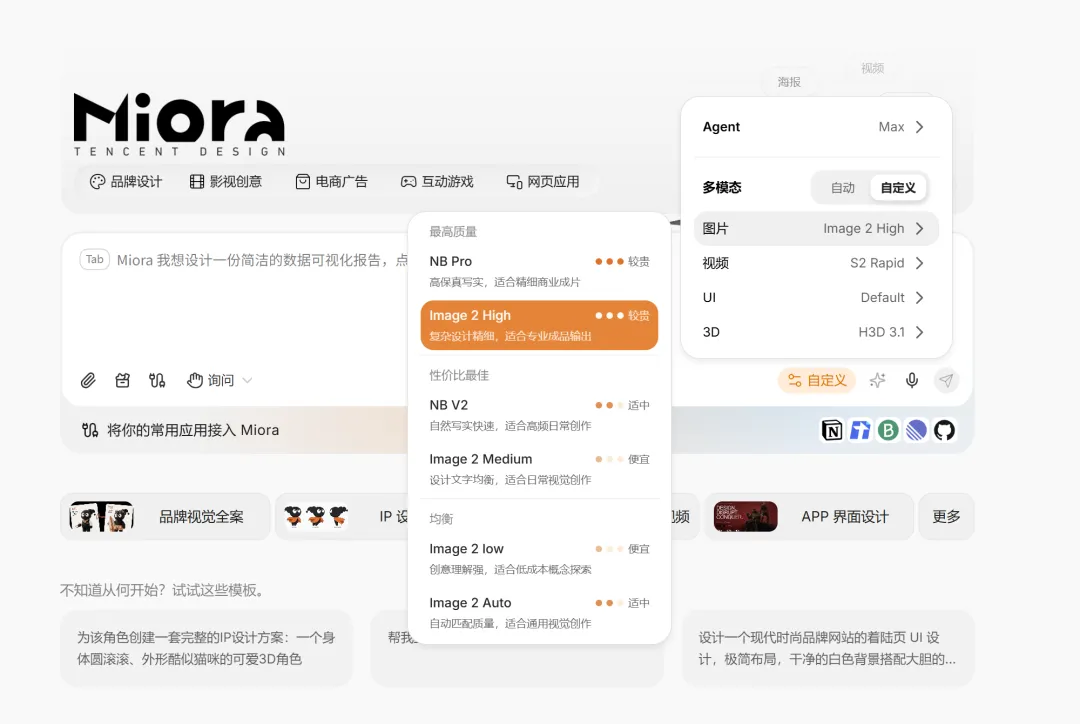Viewport: 1080px width, 724px height.
Task: Click the Tab key hint badge
Action: pyautogui.click(x=95, y=260)
